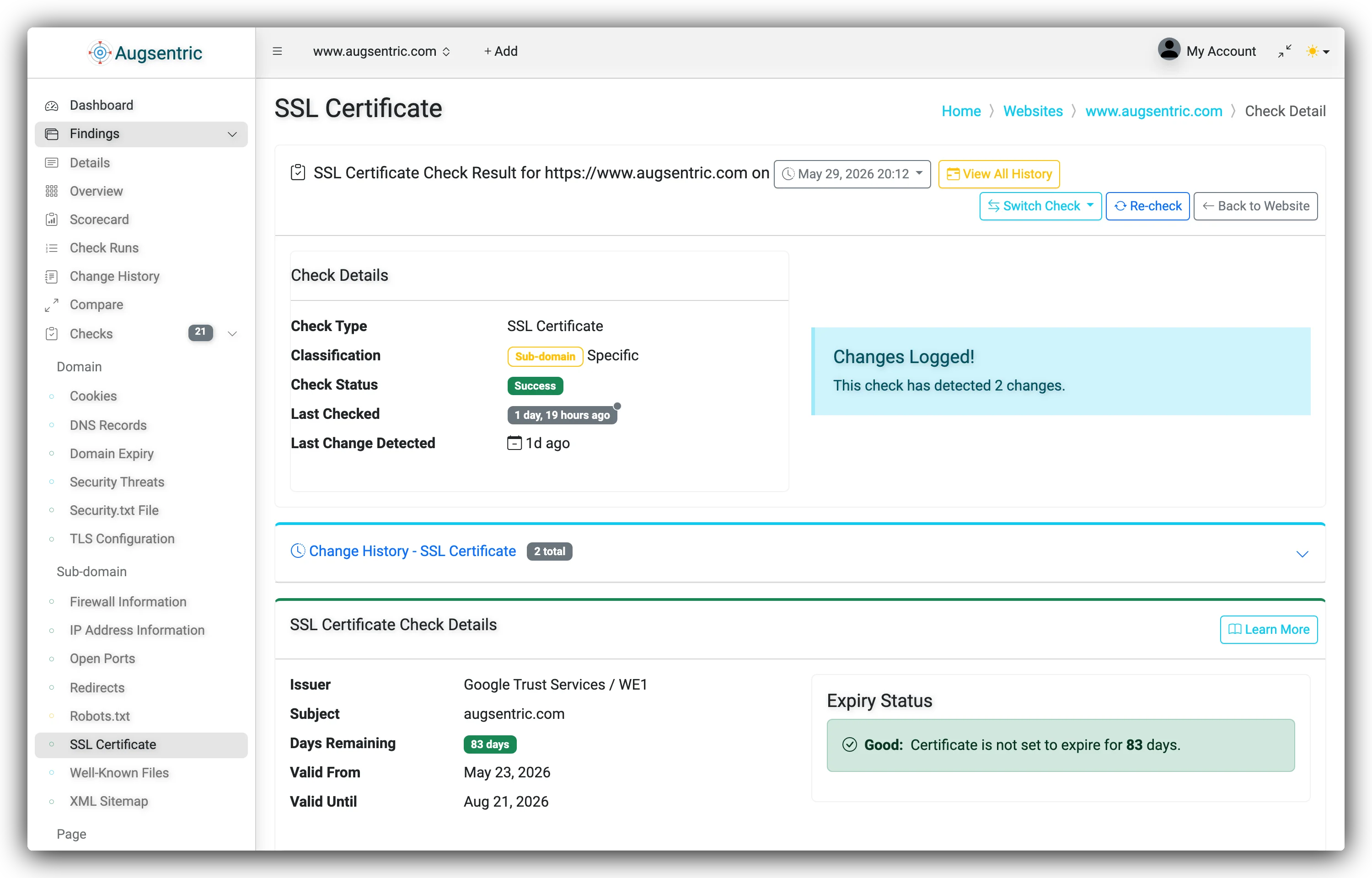Click the Augsentric logo
Screen dimensions: 1372x878
click(x=145, y=53)
